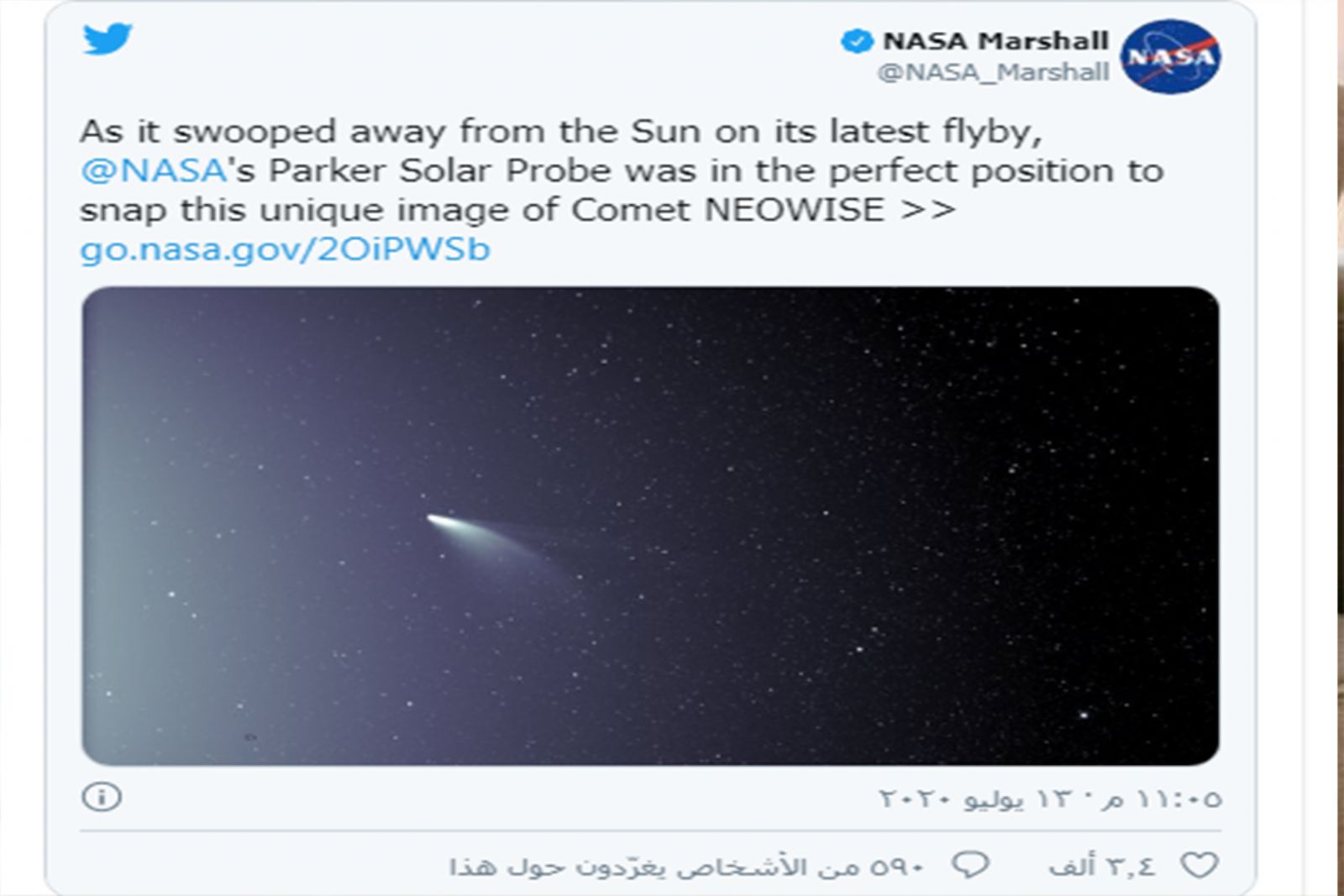Click the reply speech bubble icon
This screenshot has height=896, width=1344.
pyautogui.click(x=970, y=864)
